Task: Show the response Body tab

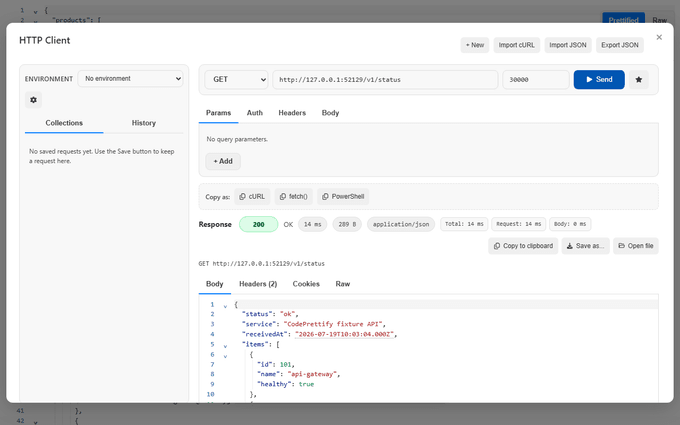Action: click(x=215, y=284)
